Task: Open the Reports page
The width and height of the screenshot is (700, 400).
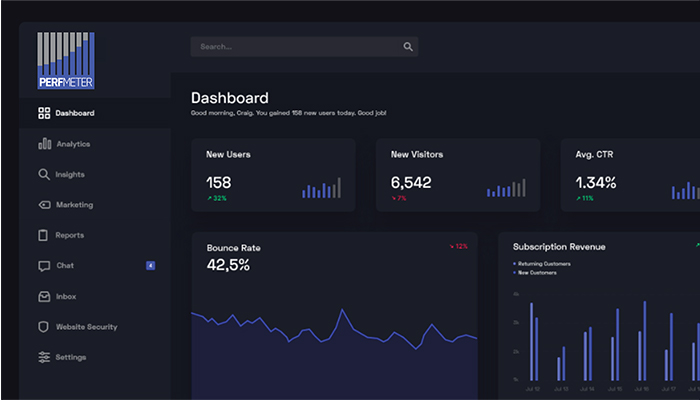Action: tap(95, 235)
